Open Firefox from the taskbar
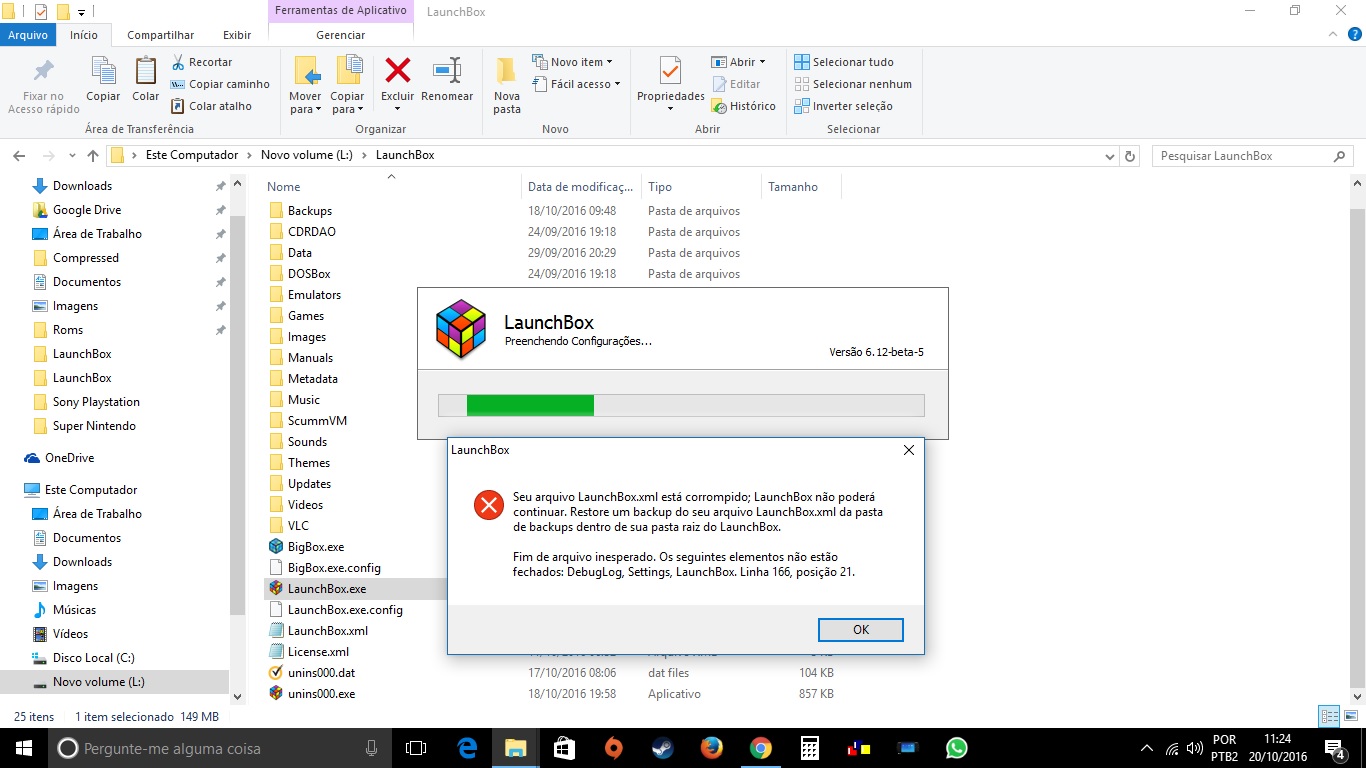1366x768 pixels. [712, 748]
